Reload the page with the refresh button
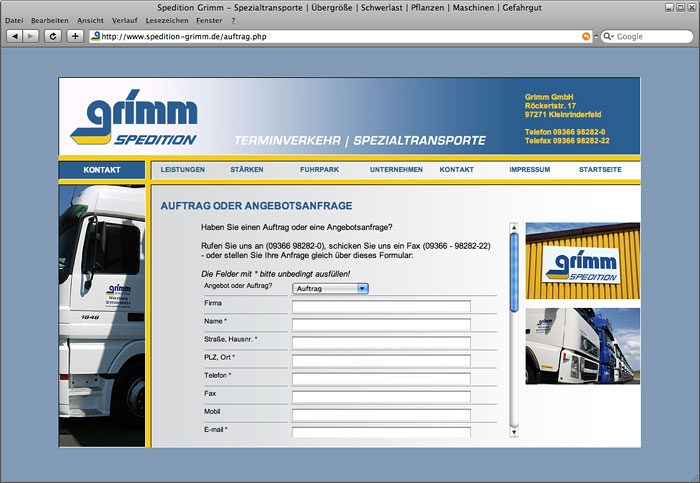The image size is (700, 483). coord(53,36)
